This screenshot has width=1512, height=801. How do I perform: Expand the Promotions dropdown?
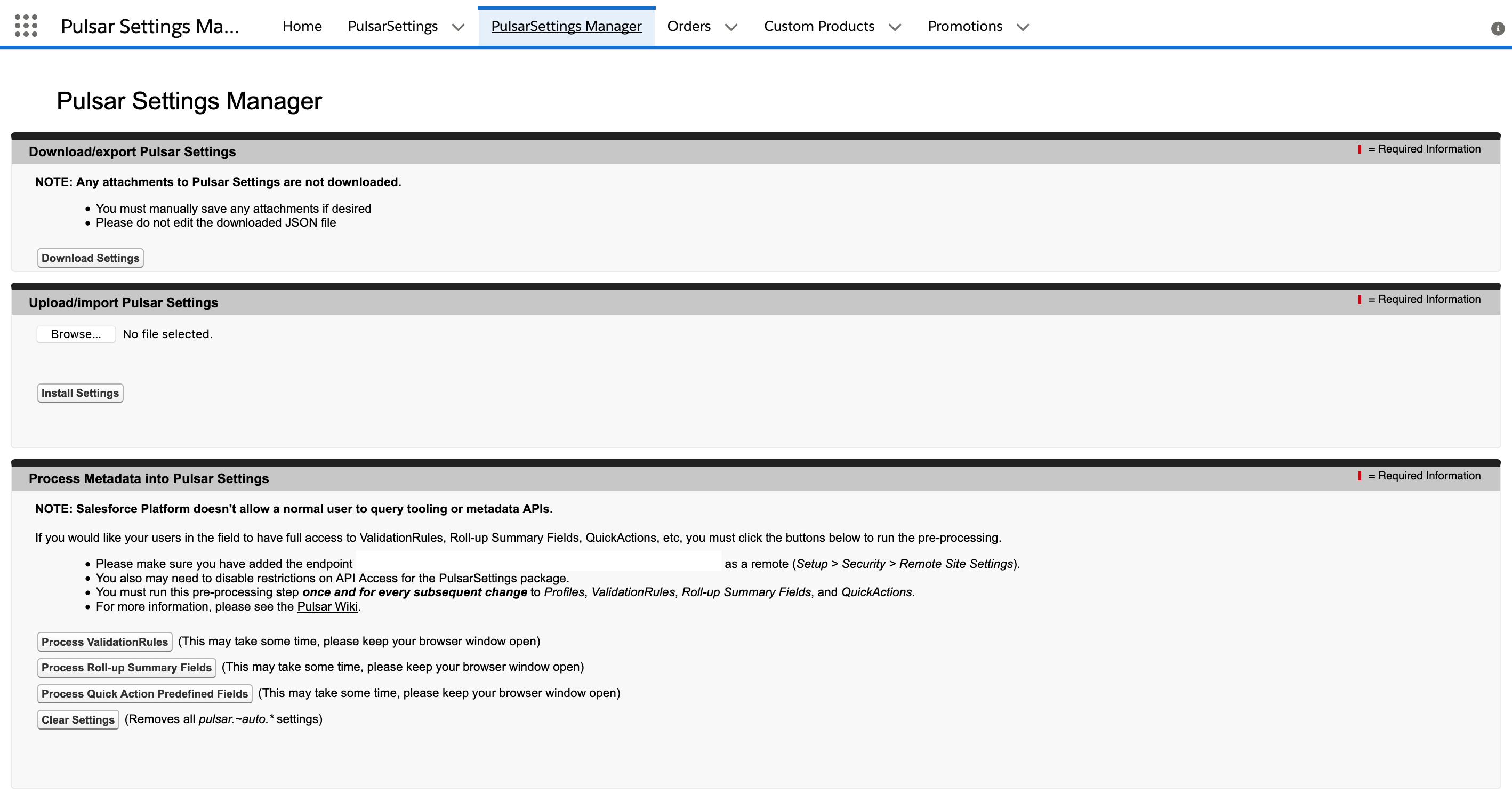[x=1023, y=27]
